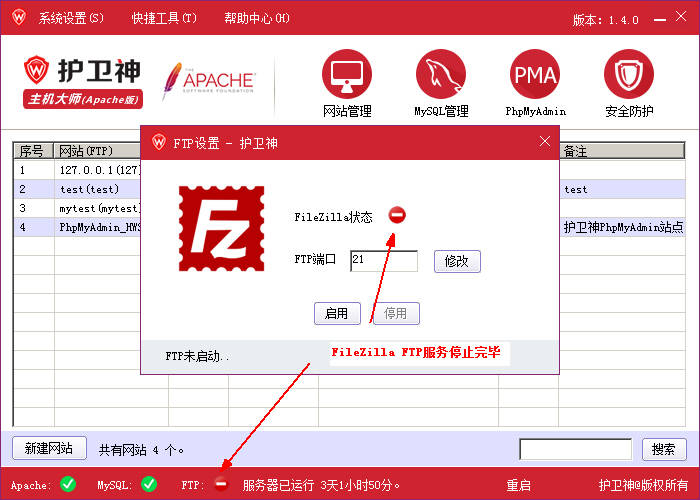Click the FileZilla logo in FTP dialog
700x500 pixels.
point(221,229)
